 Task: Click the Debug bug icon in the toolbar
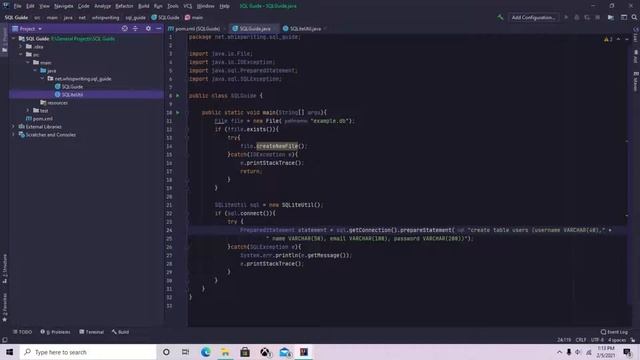(576, 18)
